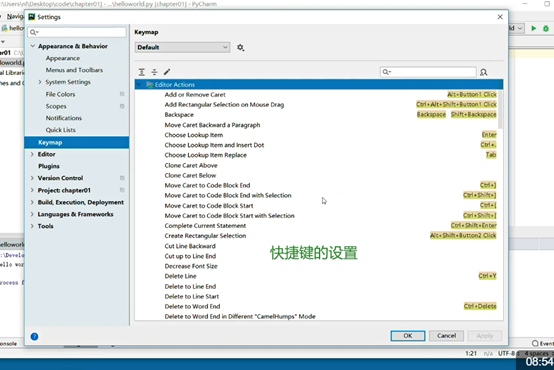Click the Expand All icon in Keymap toolbar

[142, 72]
